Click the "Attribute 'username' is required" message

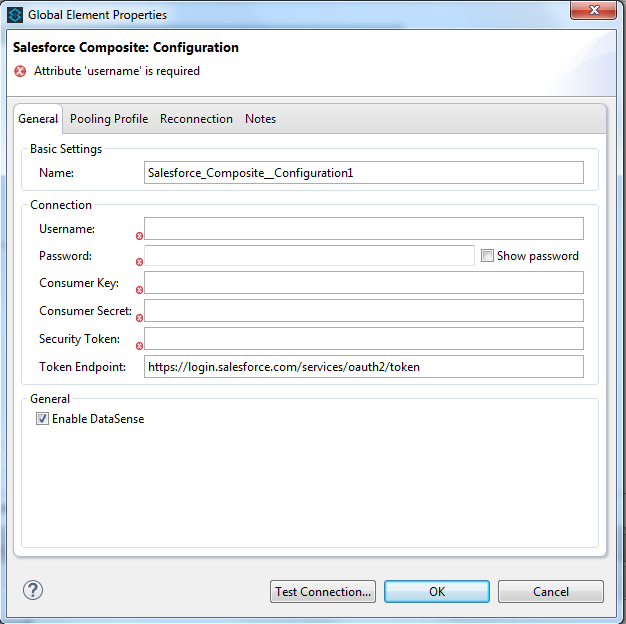point(117,71)
